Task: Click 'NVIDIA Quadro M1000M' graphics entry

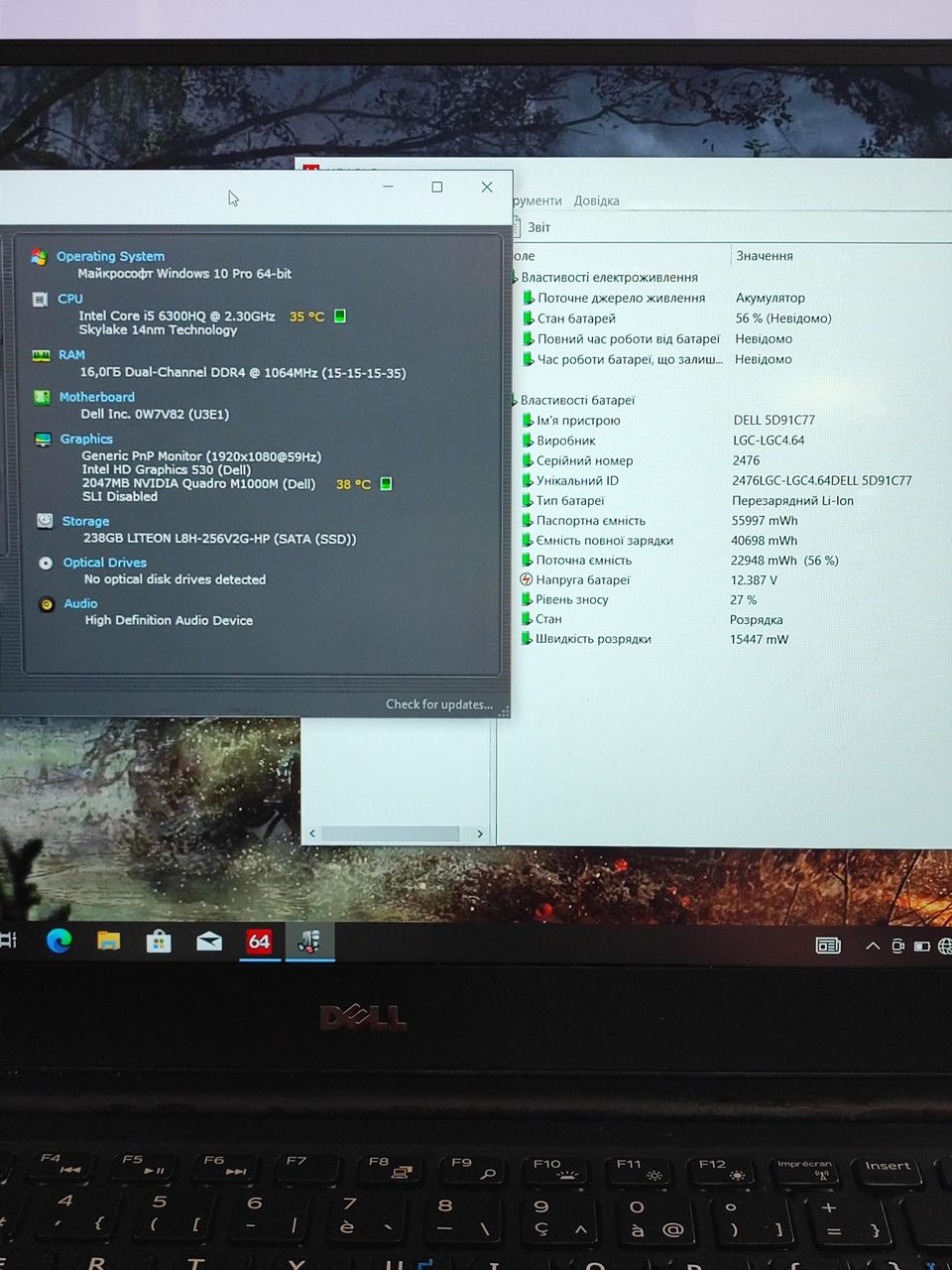Action: (x=198, y=483)
